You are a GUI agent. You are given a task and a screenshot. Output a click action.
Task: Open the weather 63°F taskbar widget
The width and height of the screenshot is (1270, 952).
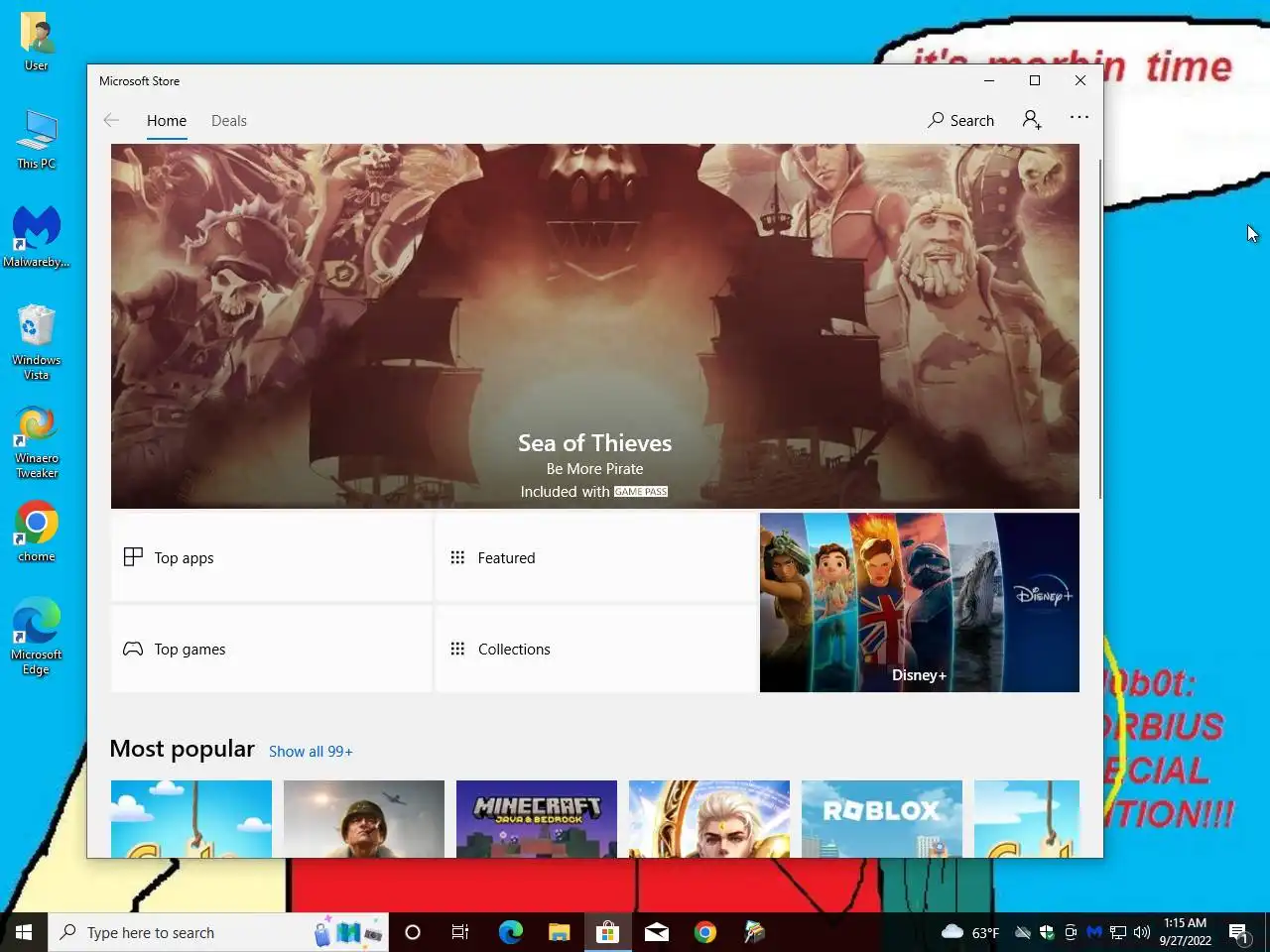click(969, 932)
